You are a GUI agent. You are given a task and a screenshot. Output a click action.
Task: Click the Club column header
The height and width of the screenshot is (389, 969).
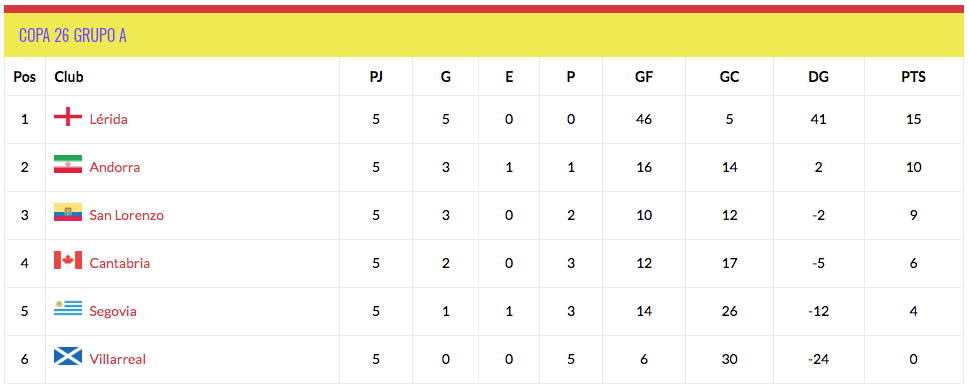coord(69,77)
